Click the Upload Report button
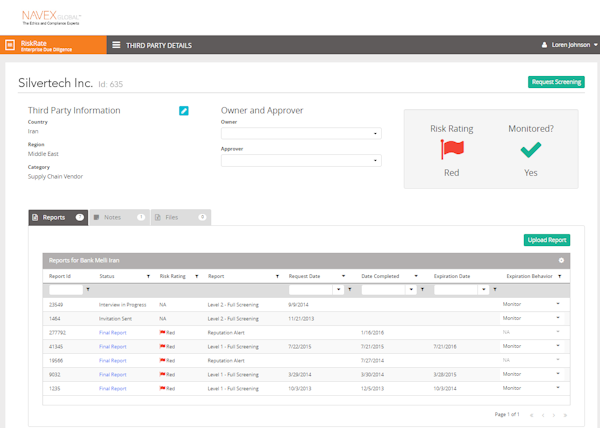Viewport: 600px width, 428px height. pos(547,240)
